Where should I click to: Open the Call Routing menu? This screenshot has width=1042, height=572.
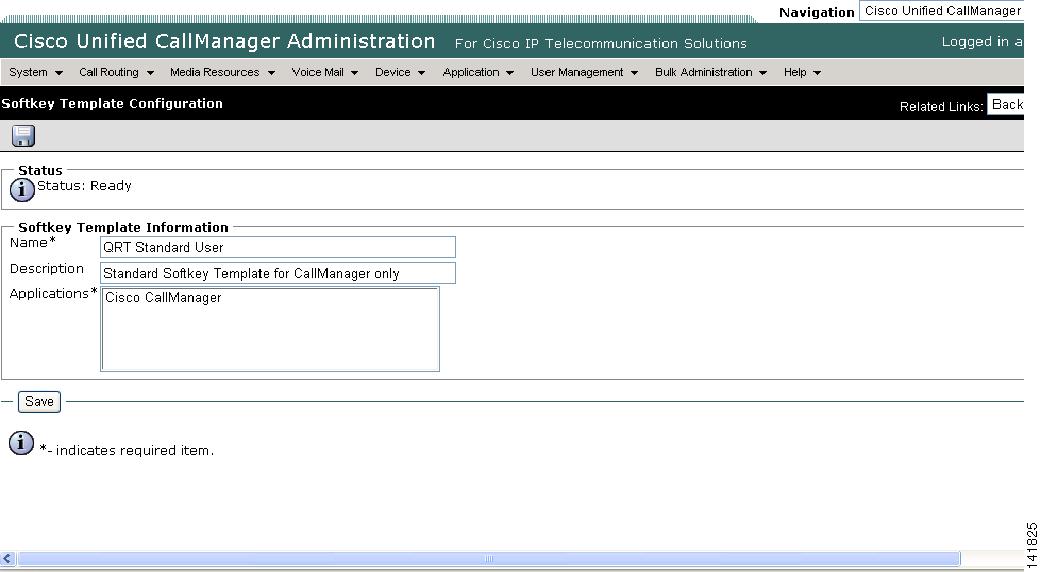pyautogui.click(x=116, y=72)
